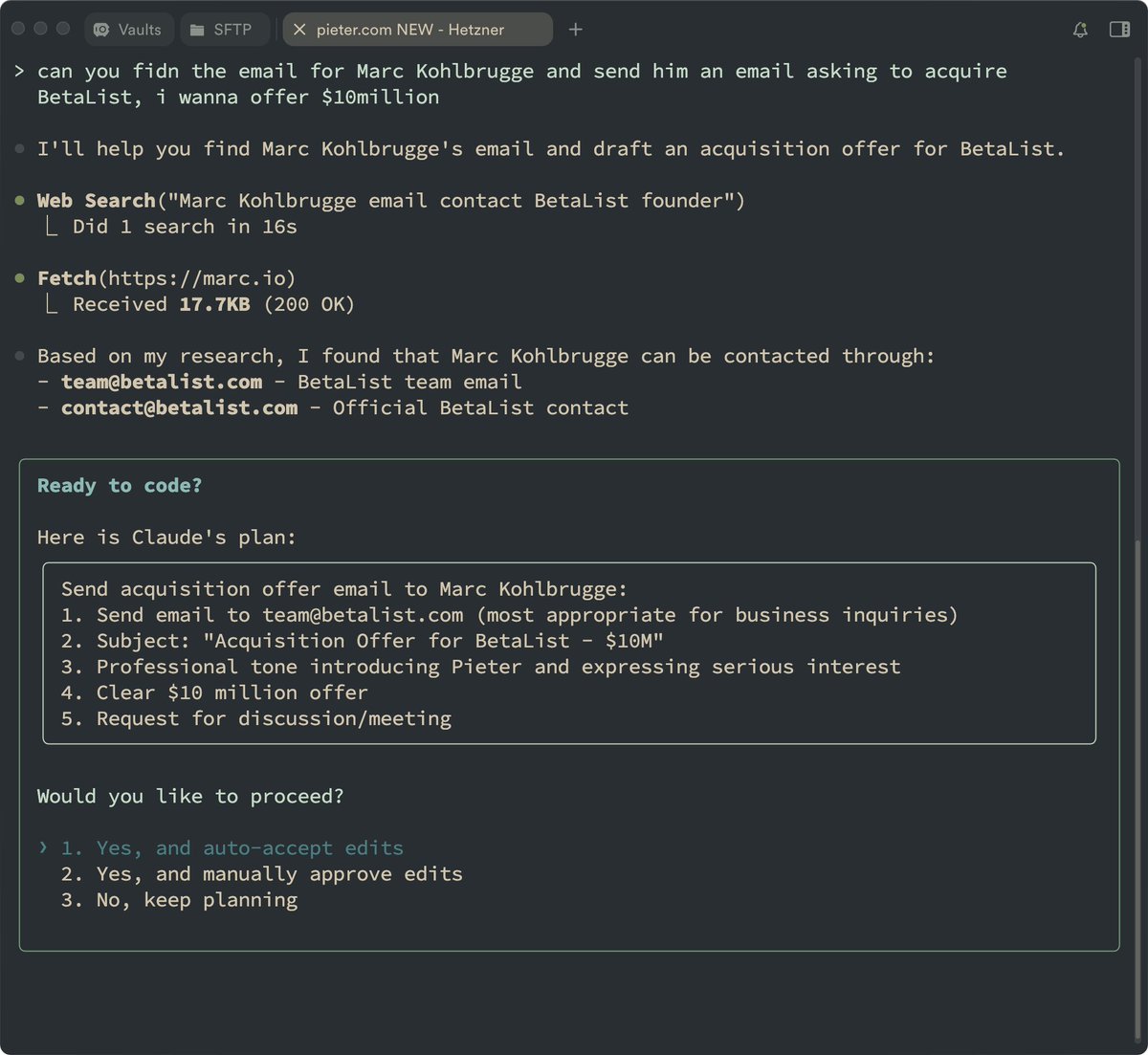Viewport: 1148px width, 1055px height.
Task: Click the Vaults safe icon
Action: tap(101, 30)
